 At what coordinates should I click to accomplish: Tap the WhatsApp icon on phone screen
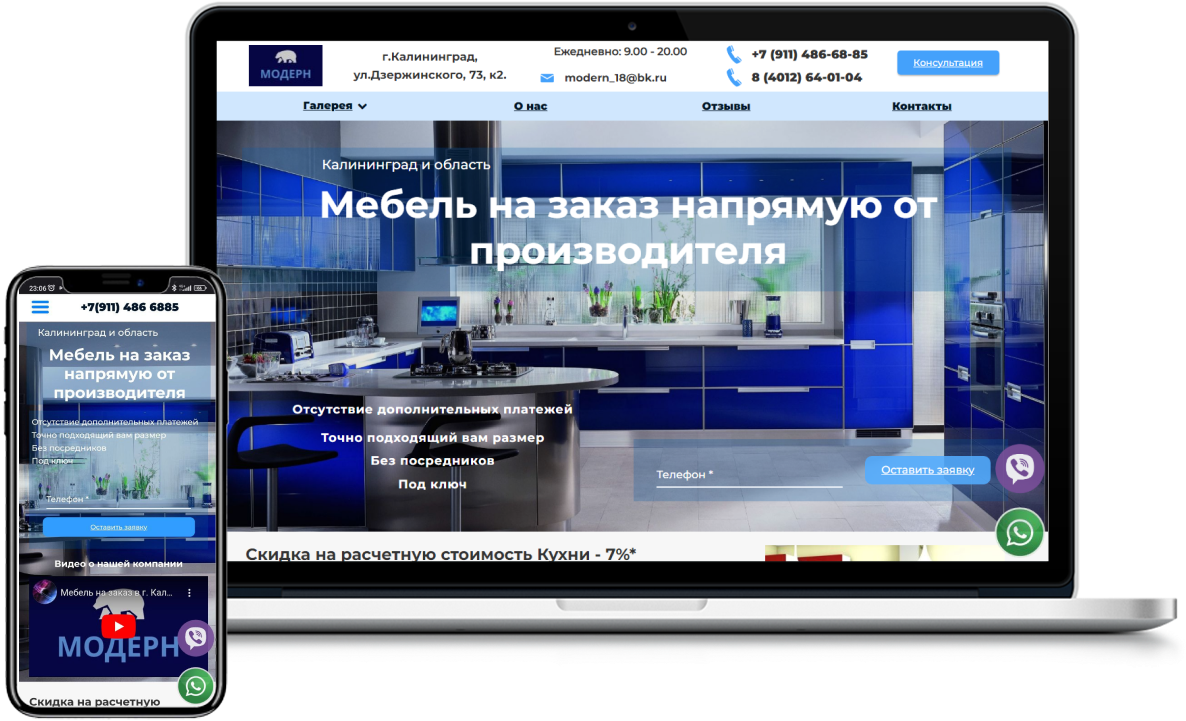(195, 685)
